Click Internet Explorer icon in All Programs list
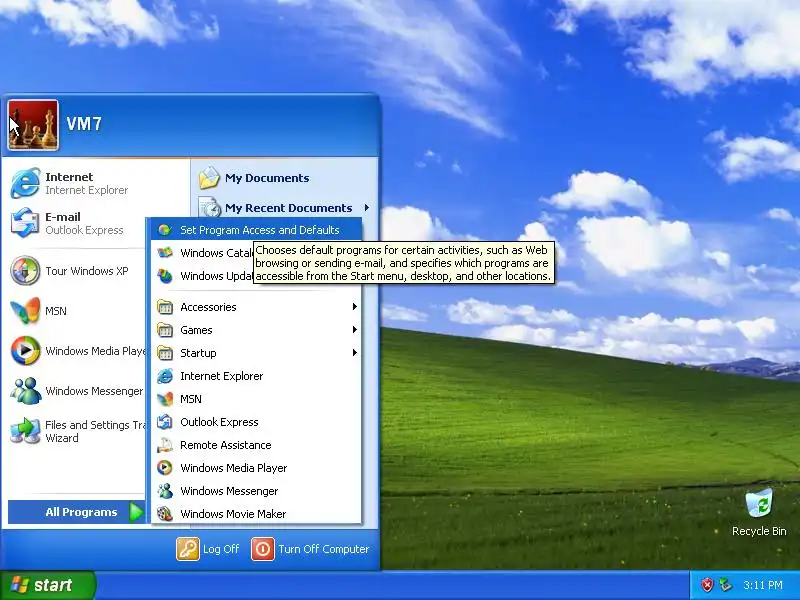This screenshot has height=600, width=800. click(x=164, y=376)
